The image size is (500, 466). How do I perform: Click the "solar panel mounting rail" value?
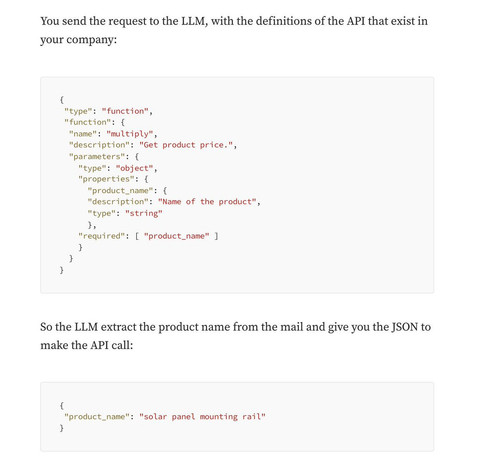pyautogui.click(x=202, y=417)
